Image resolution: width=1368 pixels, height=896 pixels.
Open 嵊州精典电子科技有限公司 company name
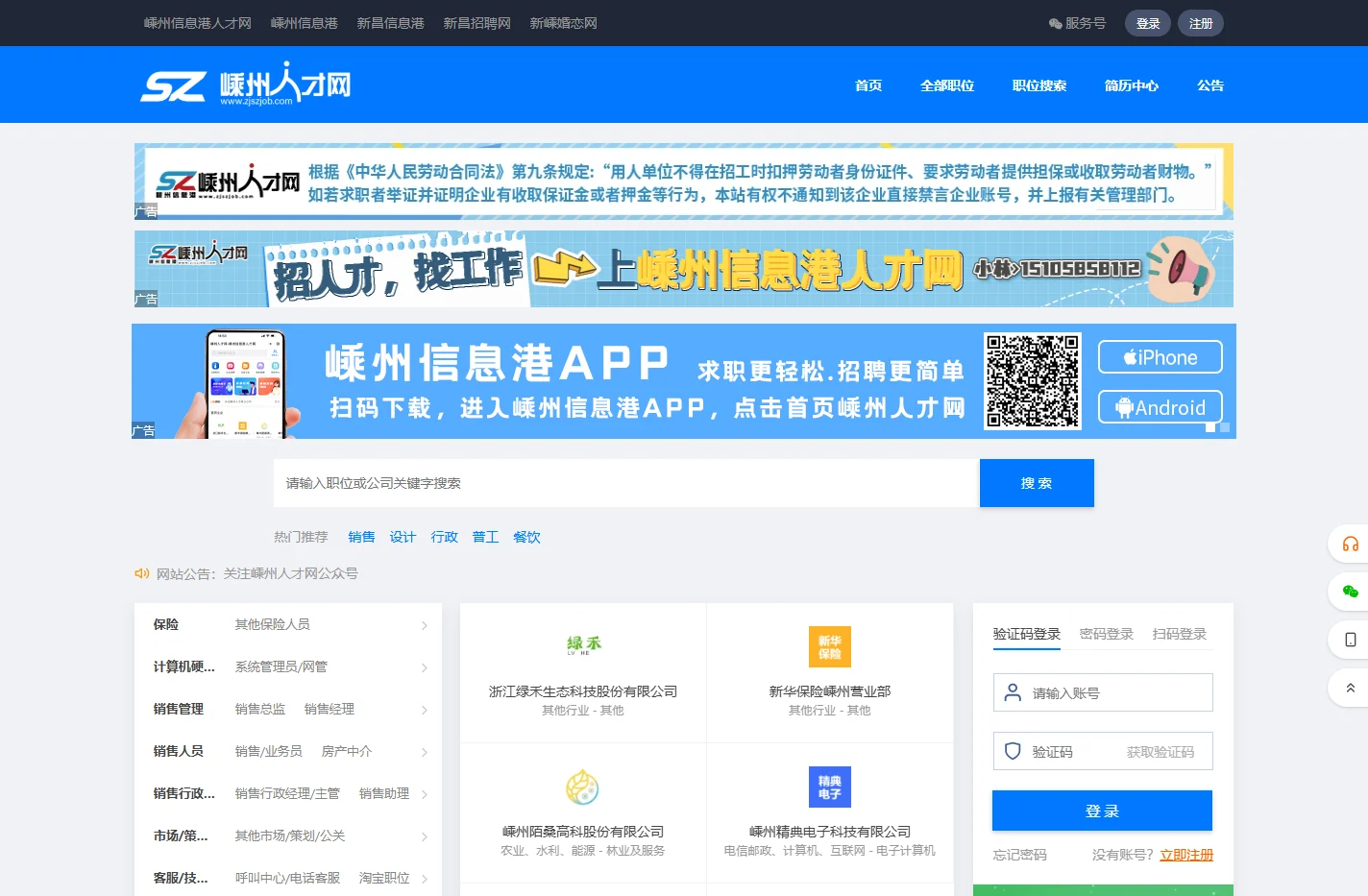(x=830, y=832)
